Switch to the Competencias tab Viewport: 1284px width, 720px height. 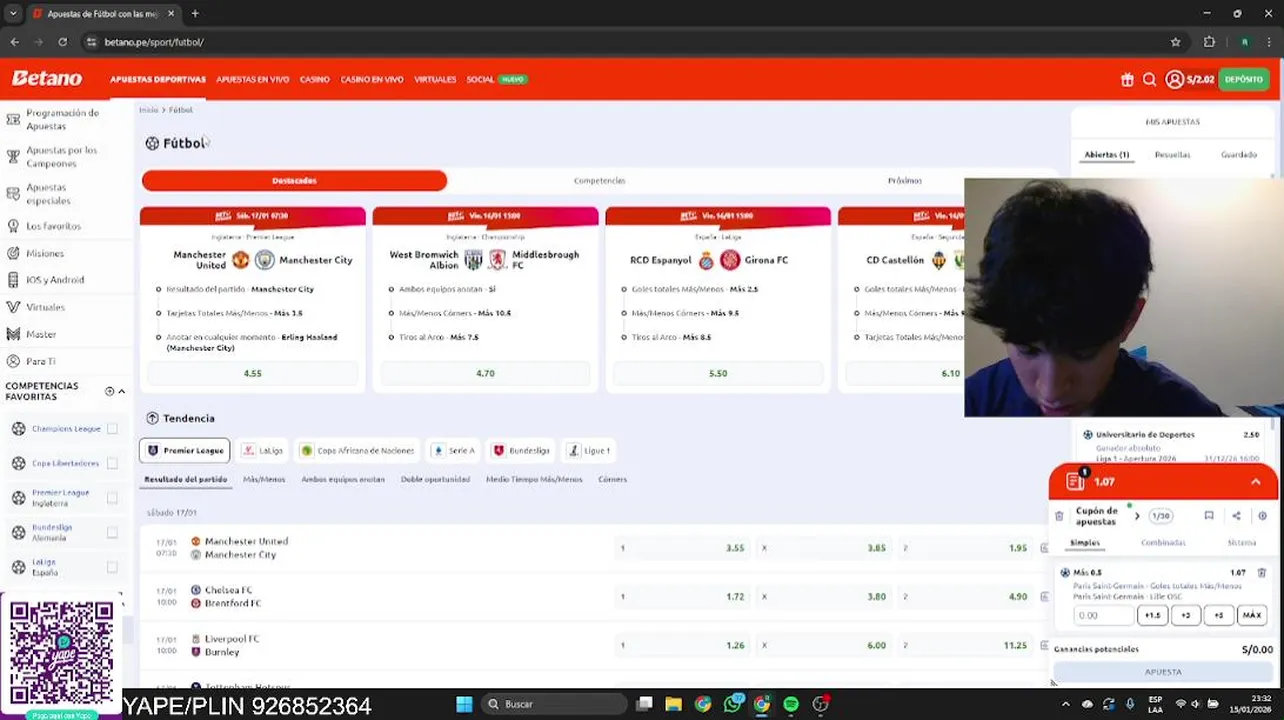point(599,181)
